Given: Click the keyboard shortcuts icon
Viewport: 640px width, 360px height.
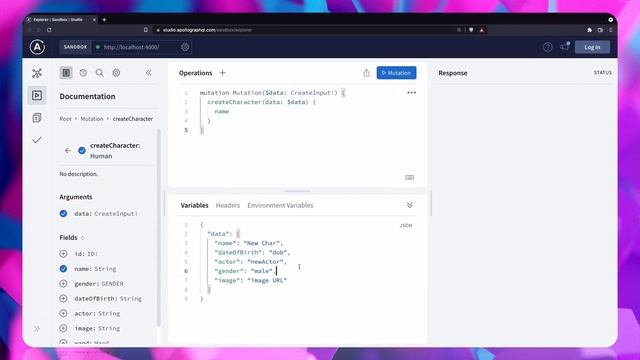Looking at the screenshot, I should pos(409,177).
